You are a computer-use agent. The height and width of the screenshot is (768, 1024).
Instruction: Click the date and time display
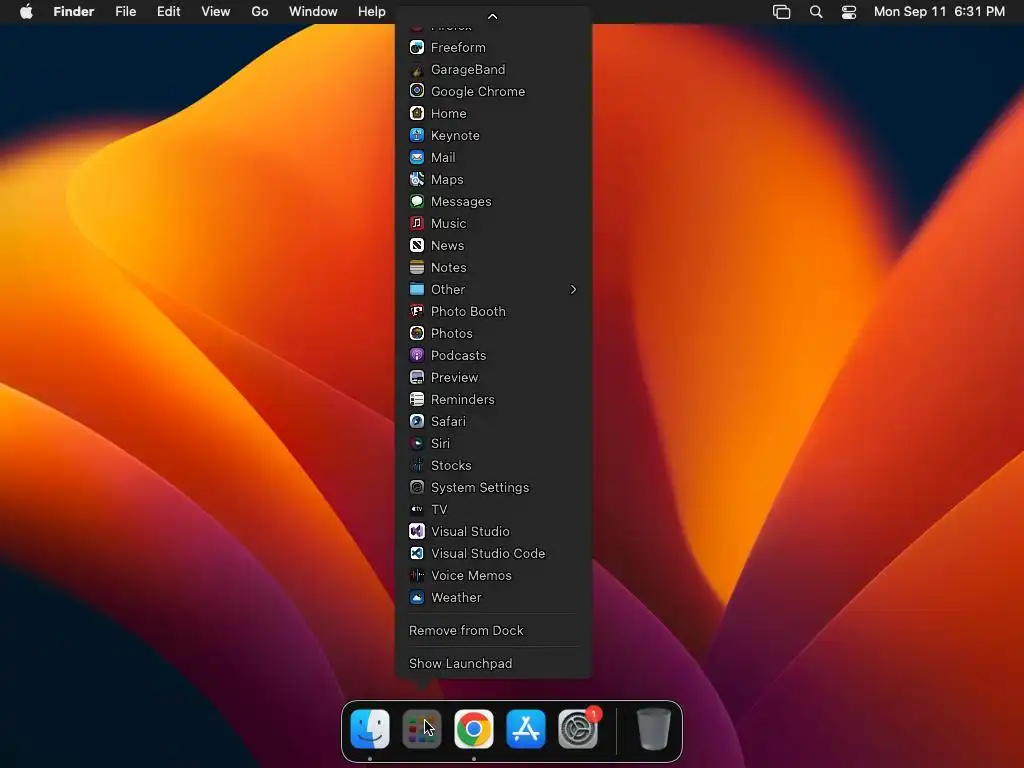(x=939, y=12)
